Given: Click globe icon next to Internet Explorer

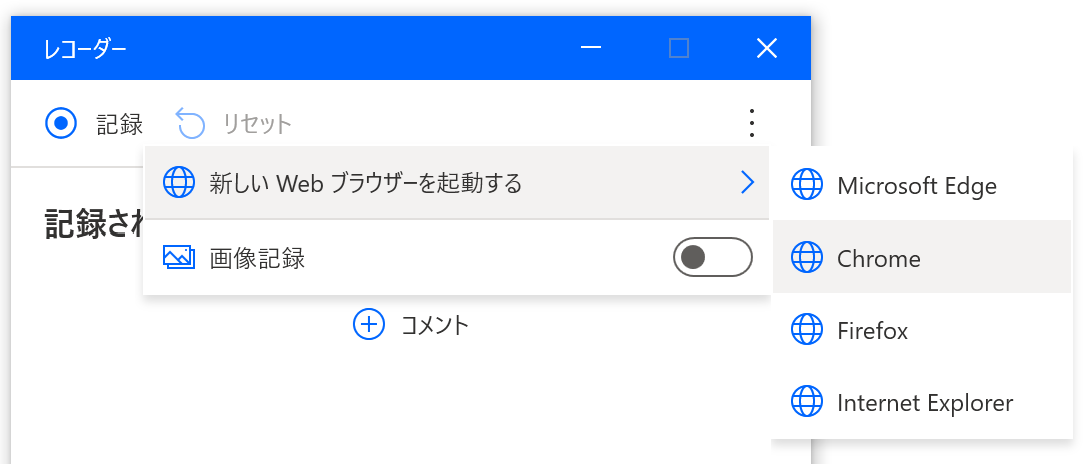Looking at the screenshot, I should point(807,402).
